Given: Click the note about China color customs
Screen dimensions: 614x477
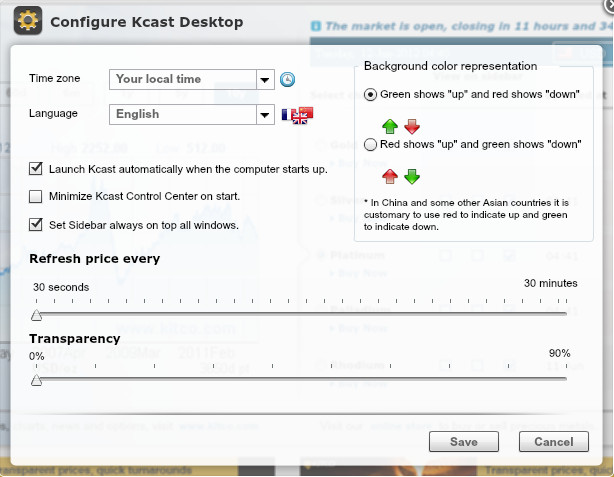Looking at the screenshot, I should coord(466,215).
